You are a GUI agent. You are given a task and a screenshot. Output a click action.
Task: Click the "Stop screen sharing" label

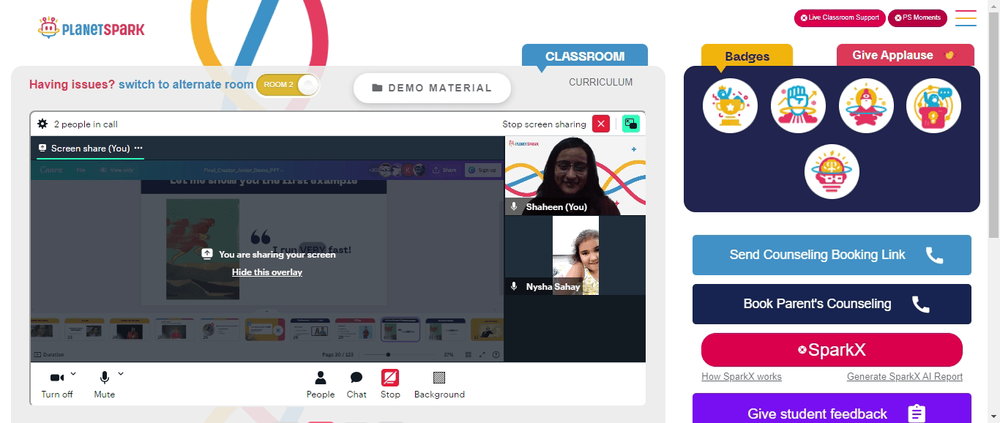coord(544,124)
